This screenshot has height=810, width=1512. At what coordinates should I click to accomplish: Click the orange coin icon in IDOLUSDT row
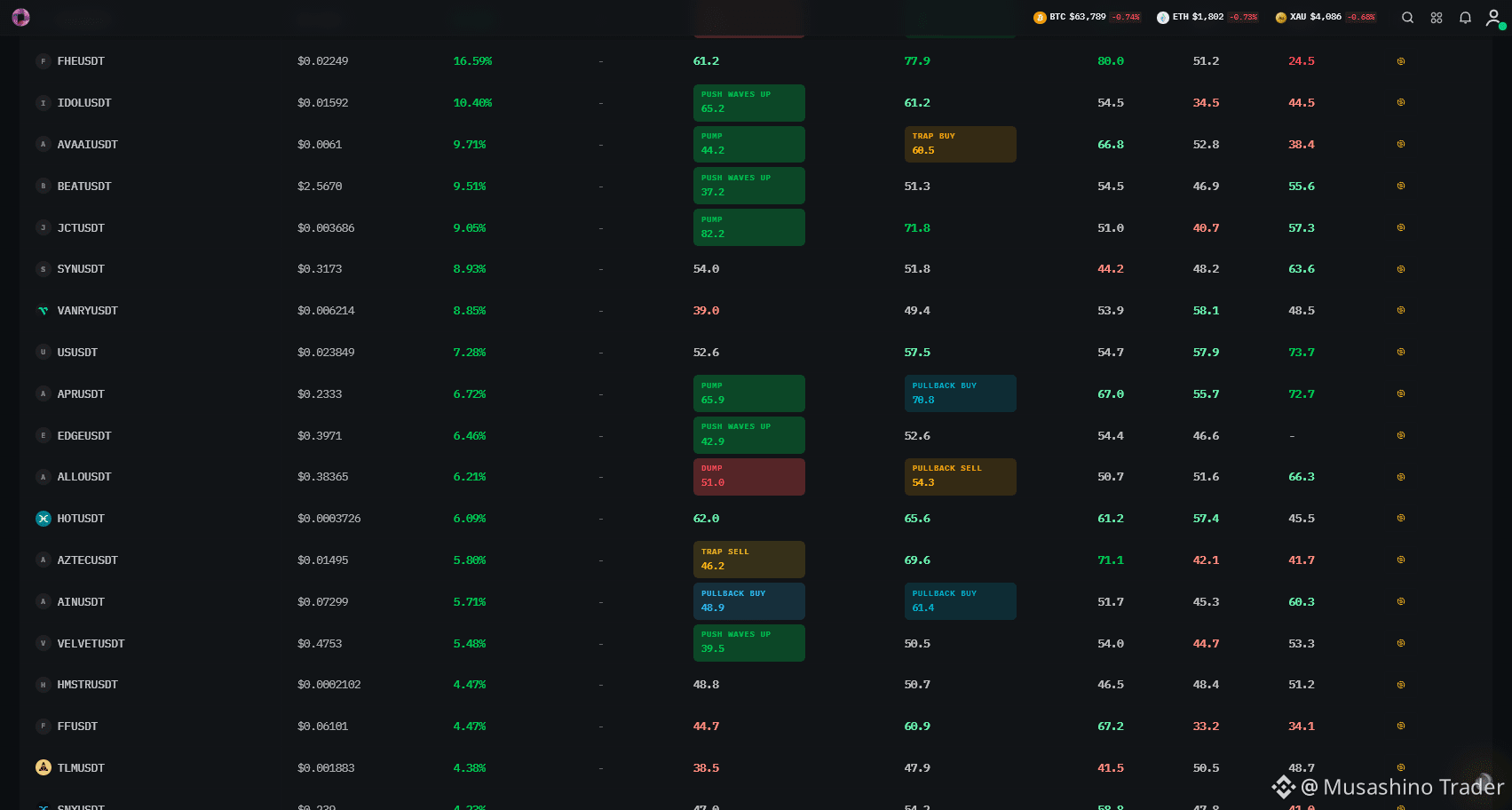pyautogui.click(x=1401, y=103)
